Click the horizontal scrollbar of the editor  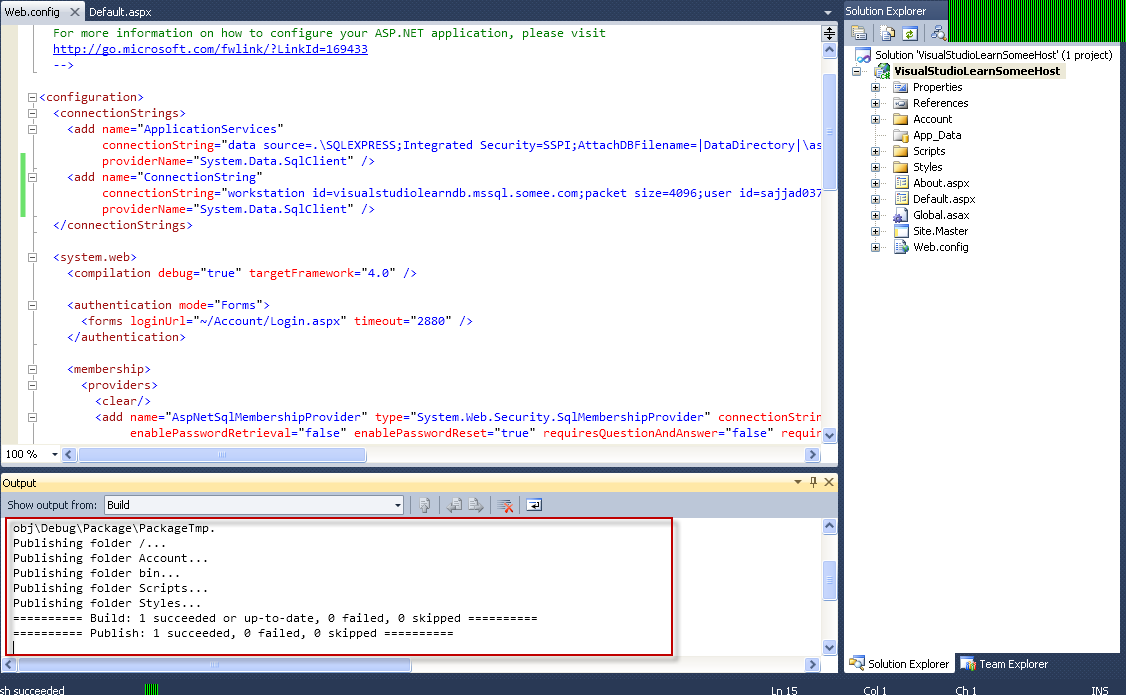tap(225, 454)
